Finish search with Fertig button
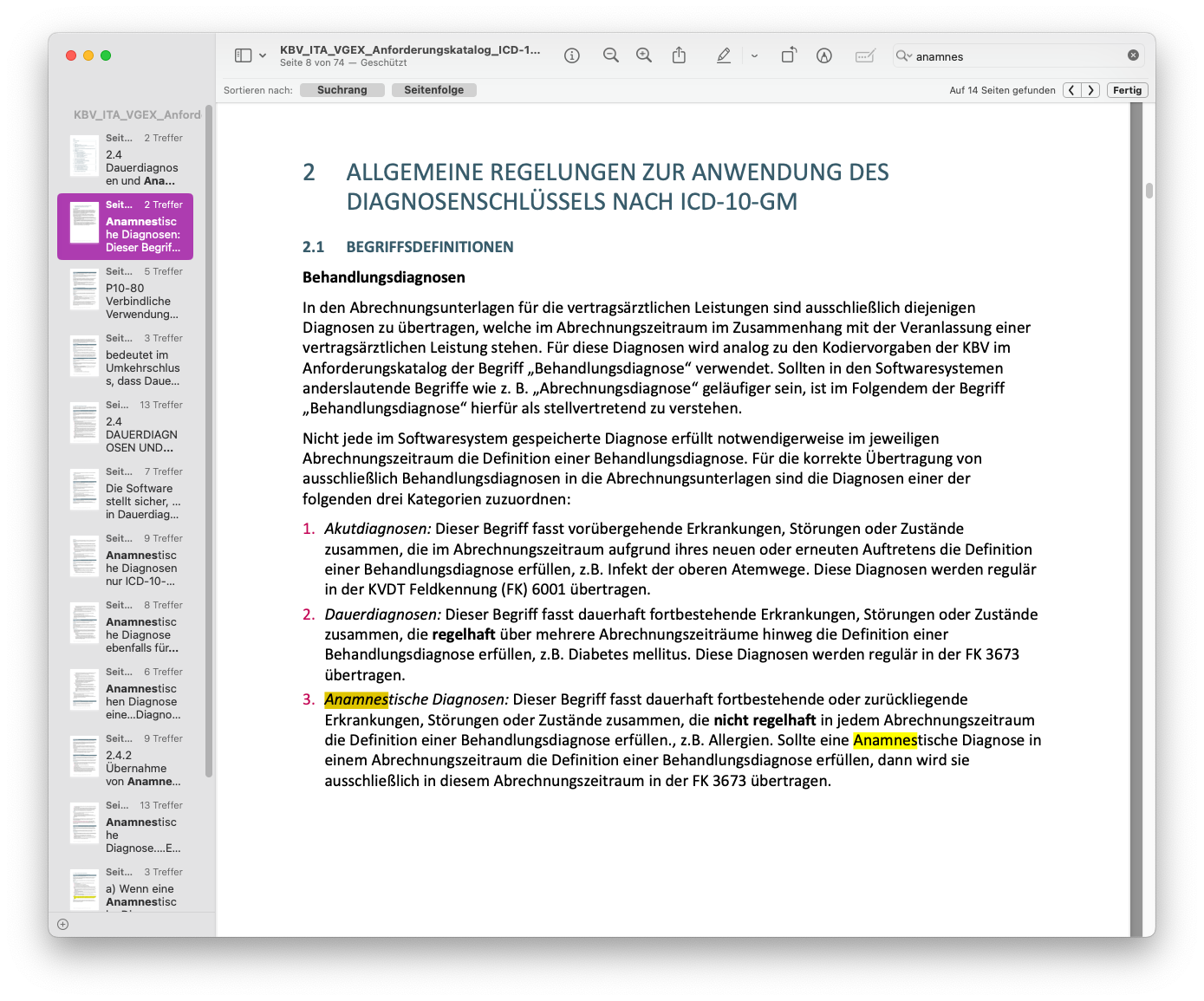This screenshot has width=1204, height=1001. [x=1128, y=90]
